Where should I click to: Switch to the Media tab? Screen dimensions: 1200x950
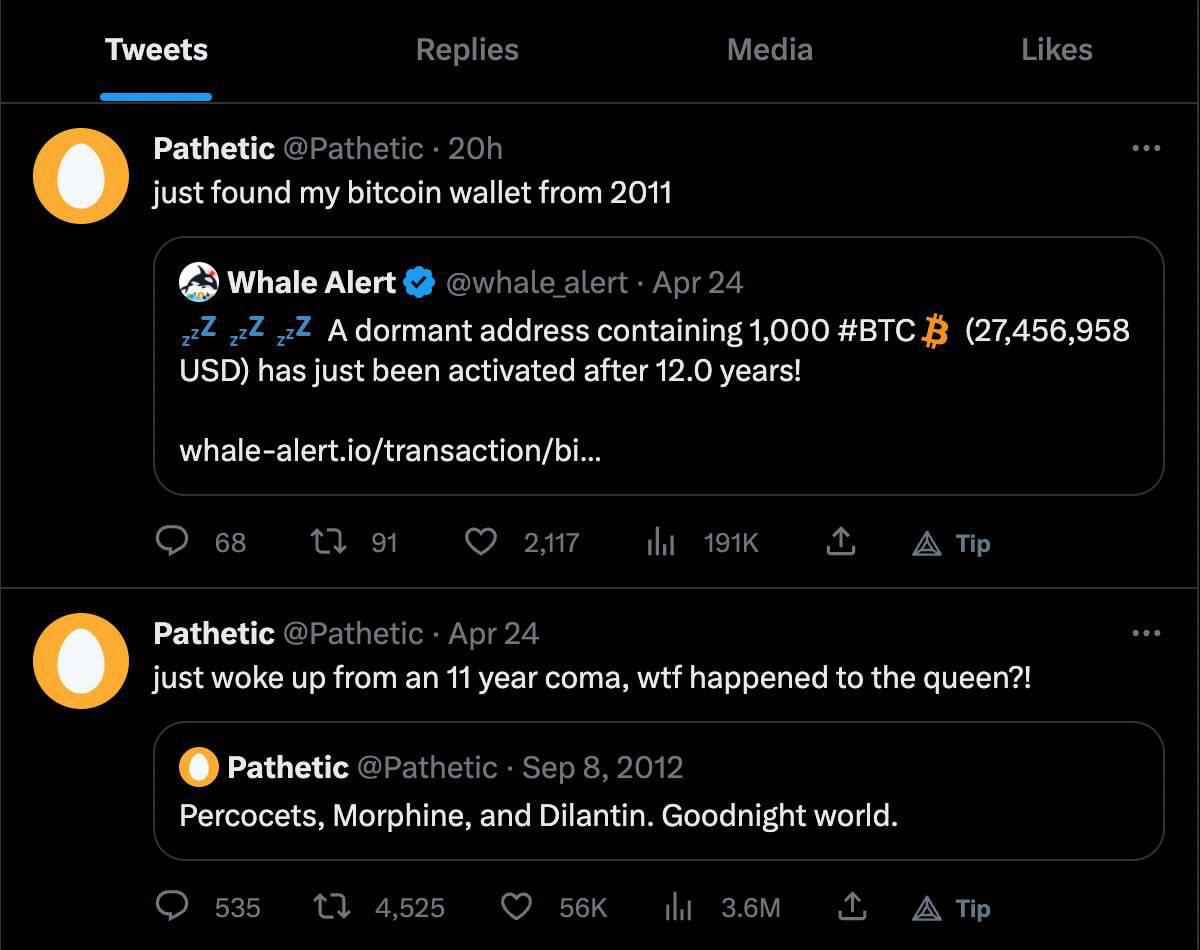pyautogui.click(x=769, y=50)
